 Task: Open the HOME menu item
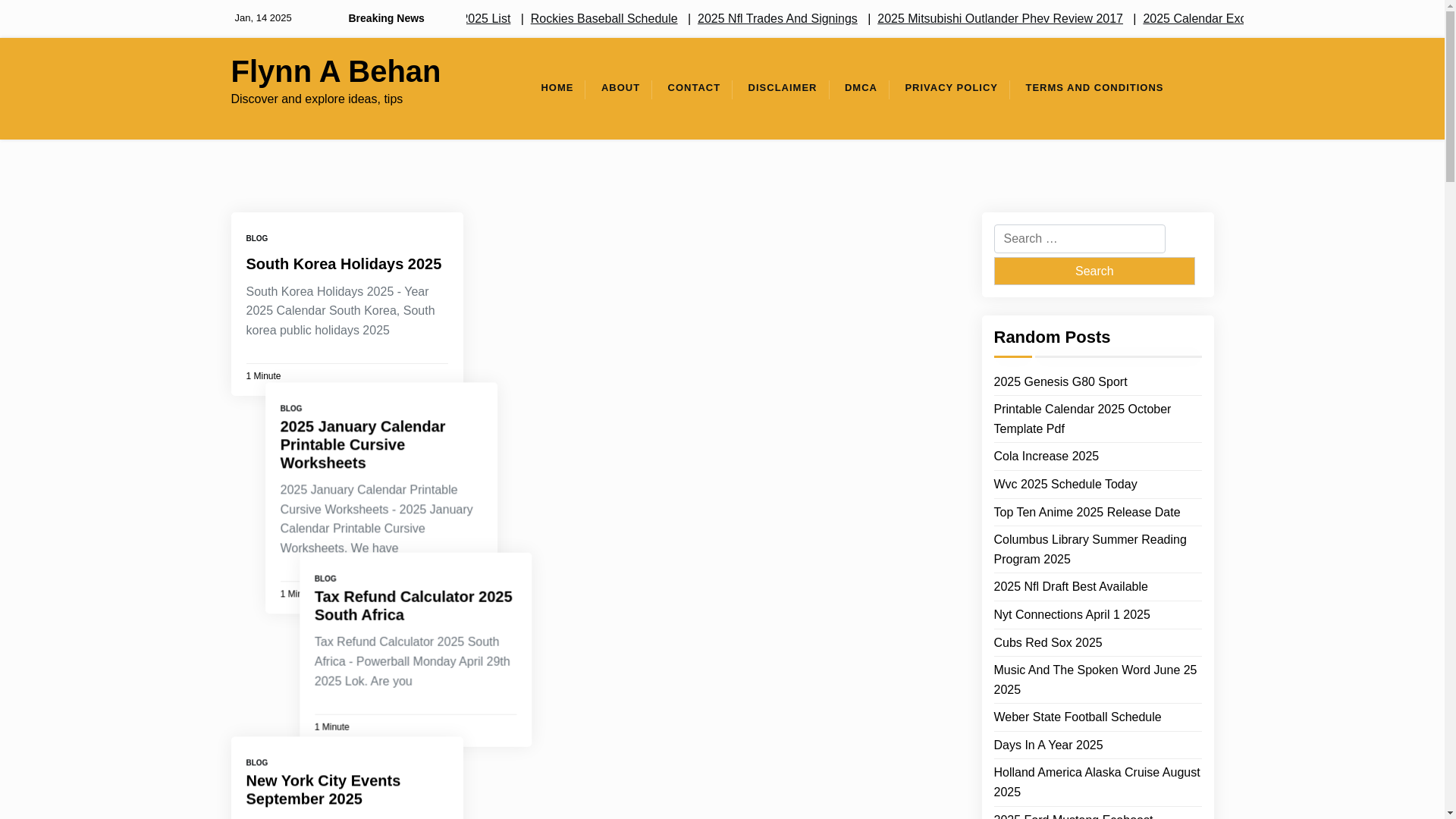click(x=557, y=88)
